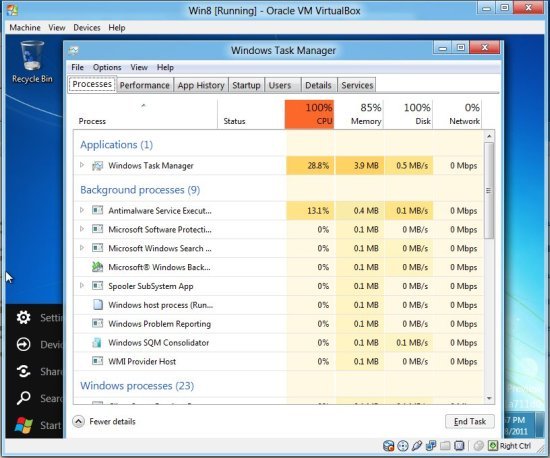This screenshot has height=458, width=550.
Task: Click the process list scroll down arrow
Action: (489, 398)
